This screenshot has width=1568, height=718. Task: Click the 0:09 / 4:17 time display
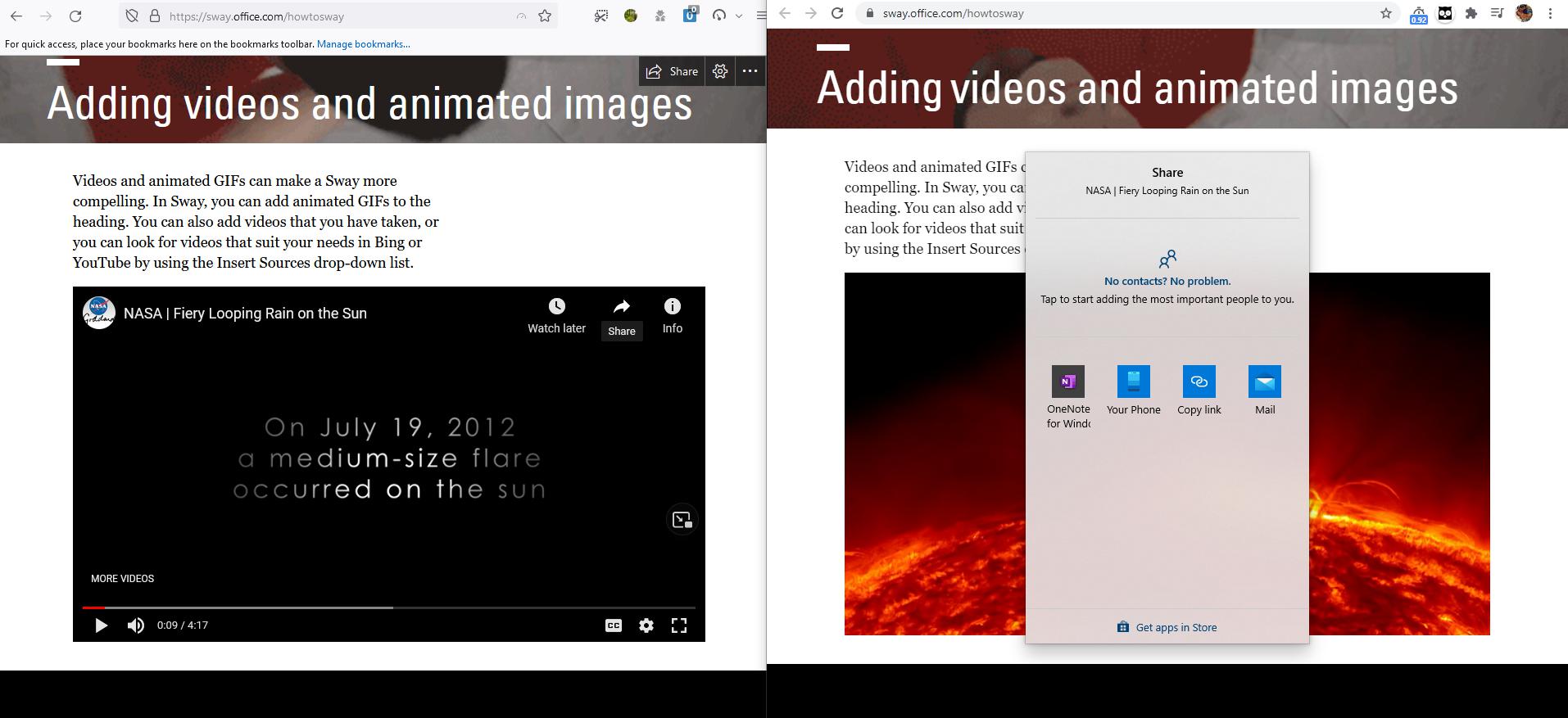183,625
